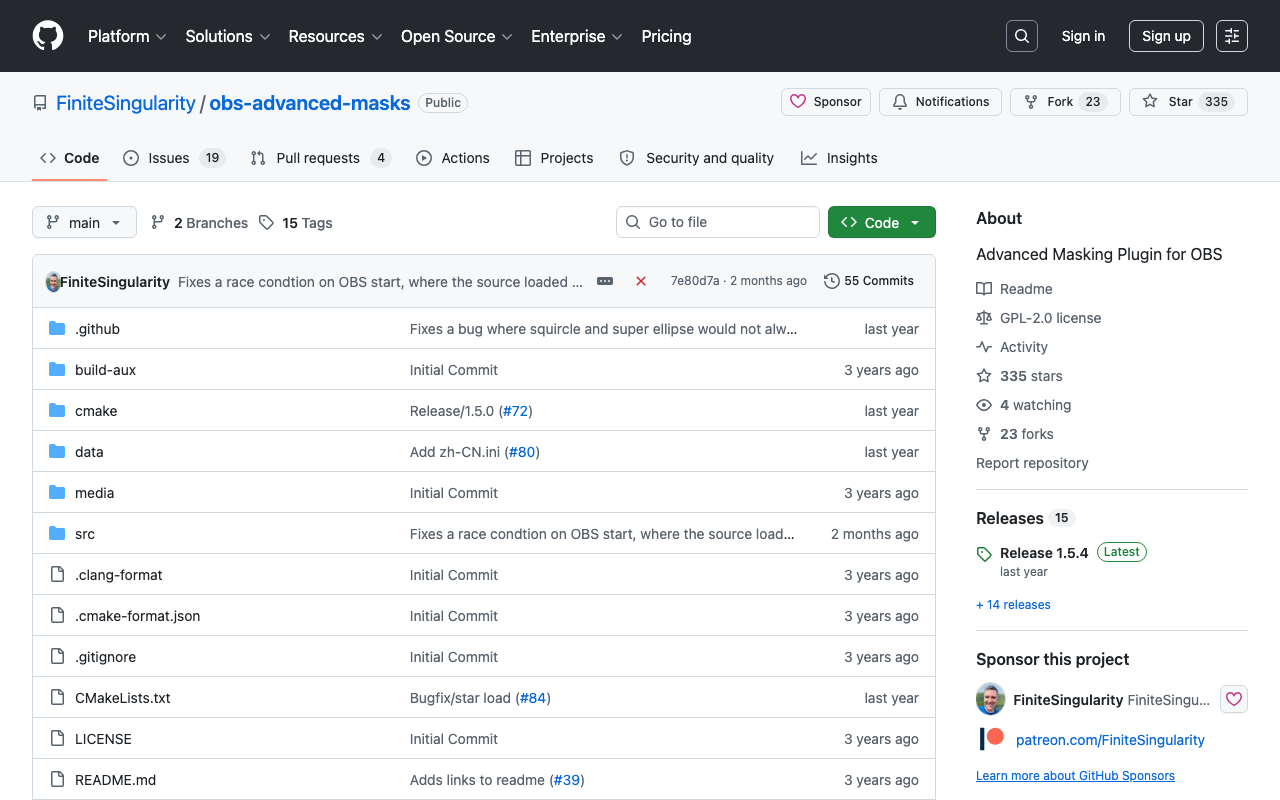Open the 55 Commits history
Screen dimensions: 1280x800
coord(869,281)
